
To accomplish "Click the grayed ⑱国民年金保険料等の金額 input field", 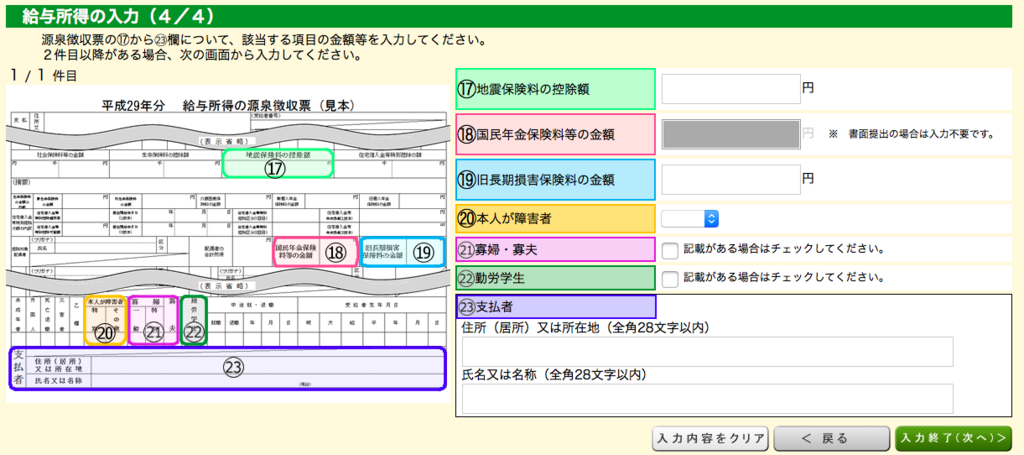I will click(731, 134).
